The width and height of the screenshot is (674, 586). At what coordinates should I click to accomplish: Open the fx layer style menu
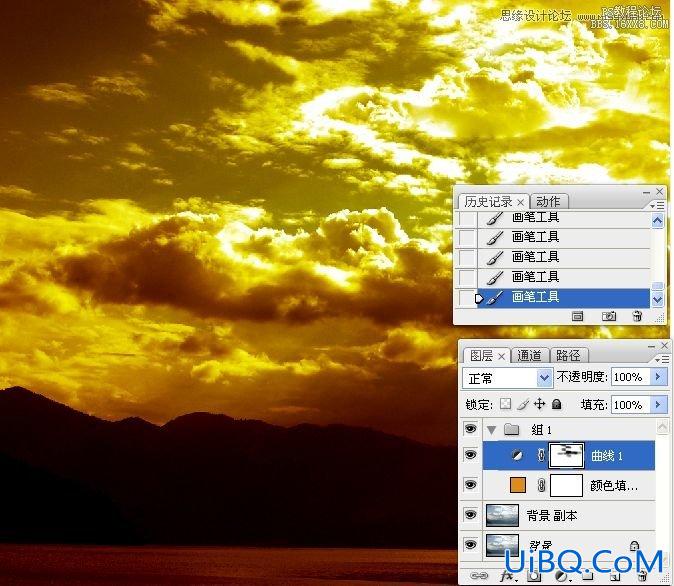509,575
